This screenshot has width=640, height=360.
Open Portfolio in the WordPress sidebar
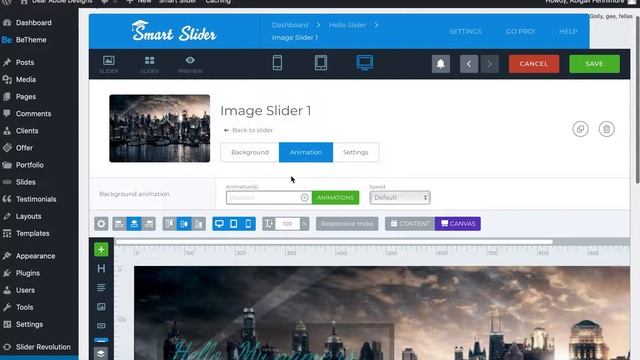tap(29, 165)
